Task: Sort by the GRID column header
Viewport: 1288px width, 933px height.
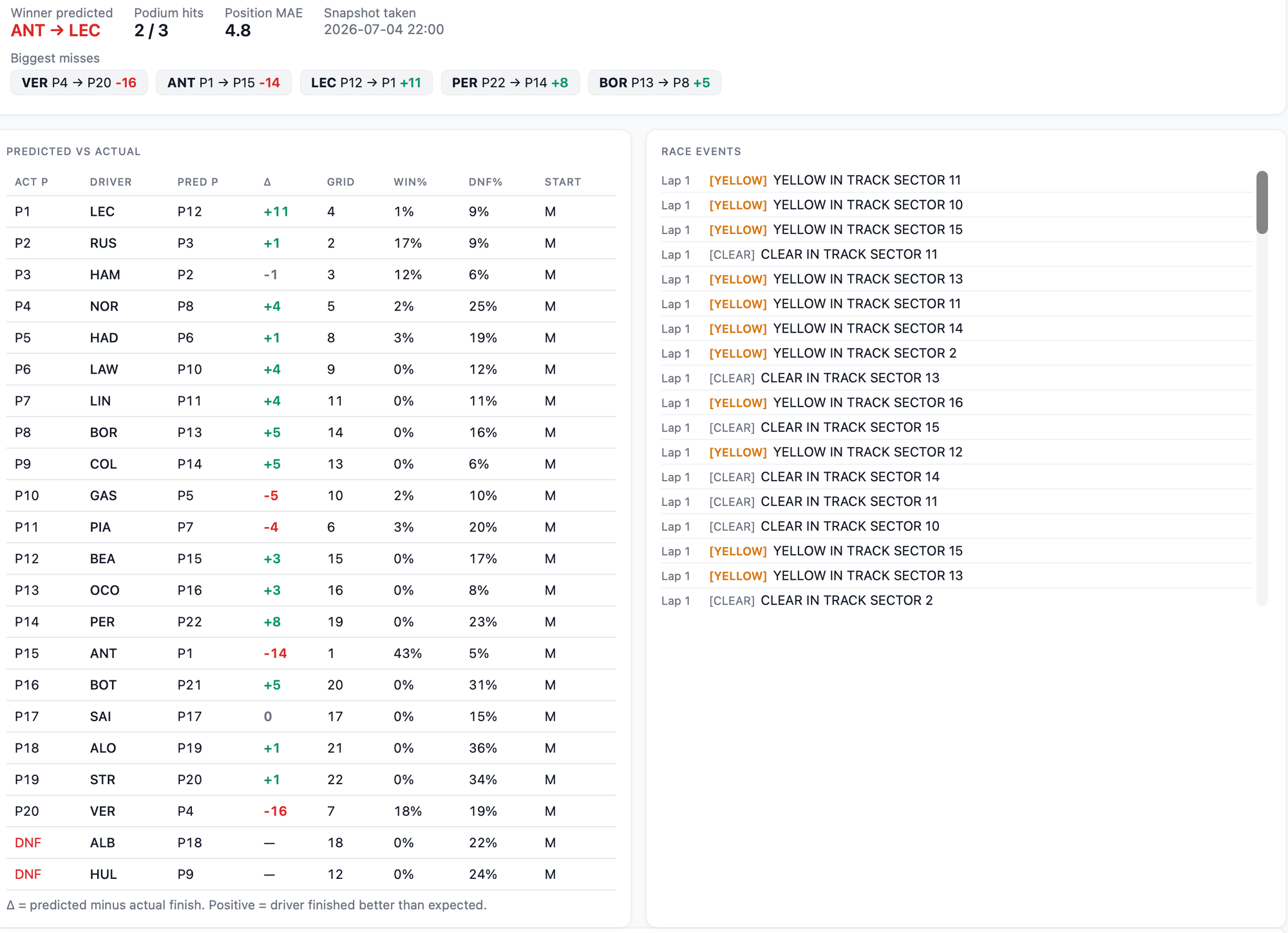Action: pyautogui.click(x=341, y=182)
